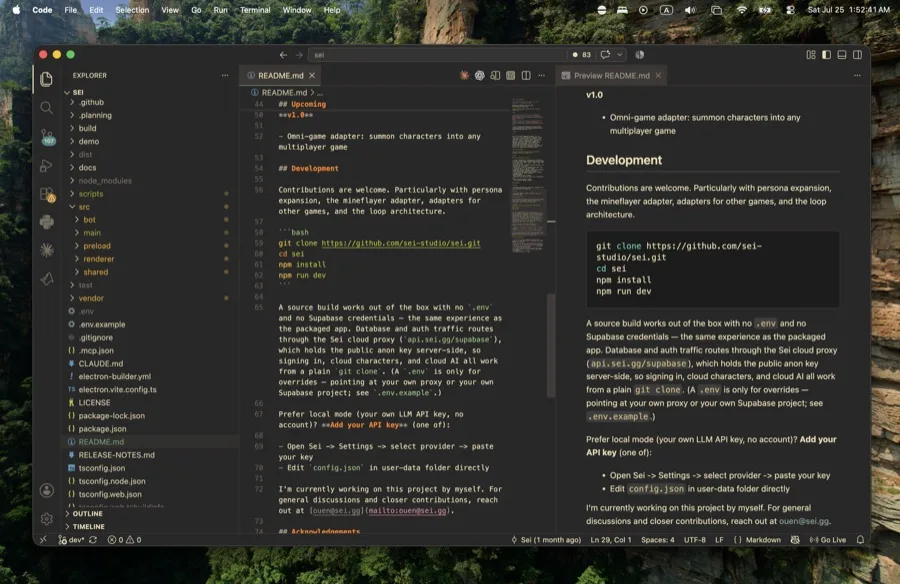Screen dimensions: 900x584
Task: Open the Python icon view in activity bar
Action: [46, 222]
